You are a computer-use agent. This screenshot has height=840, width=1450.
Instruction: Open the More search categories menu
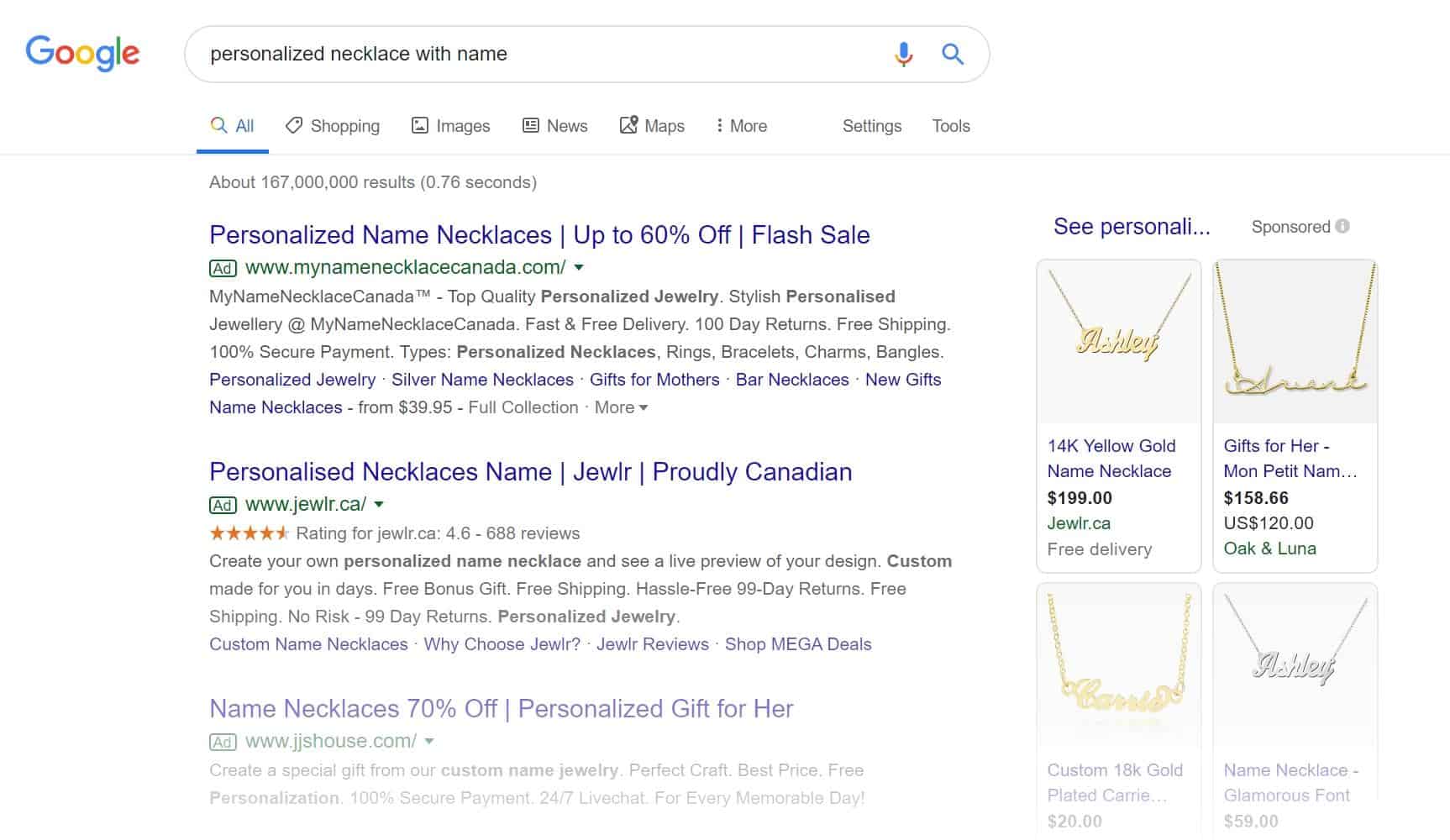point(741,126)
